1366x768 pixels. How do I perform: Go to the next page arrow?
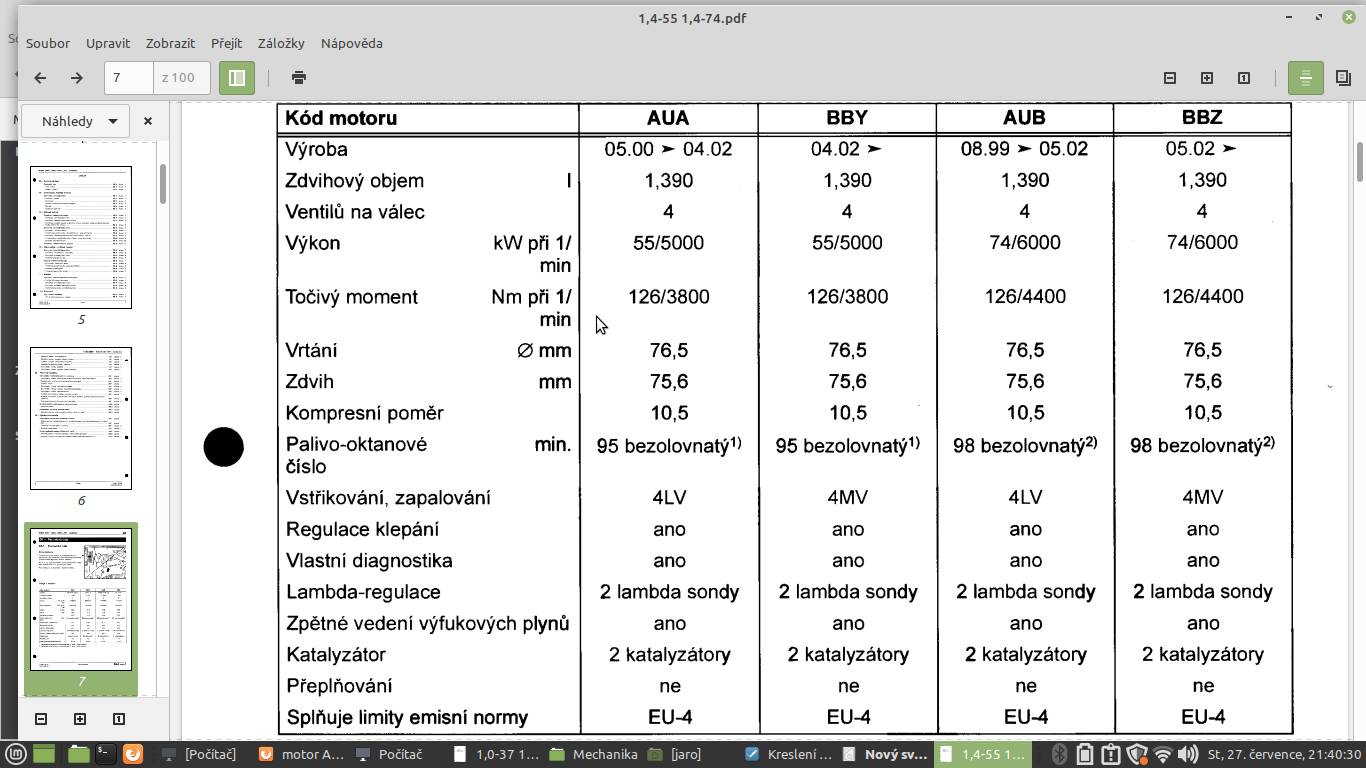[76, 78]
